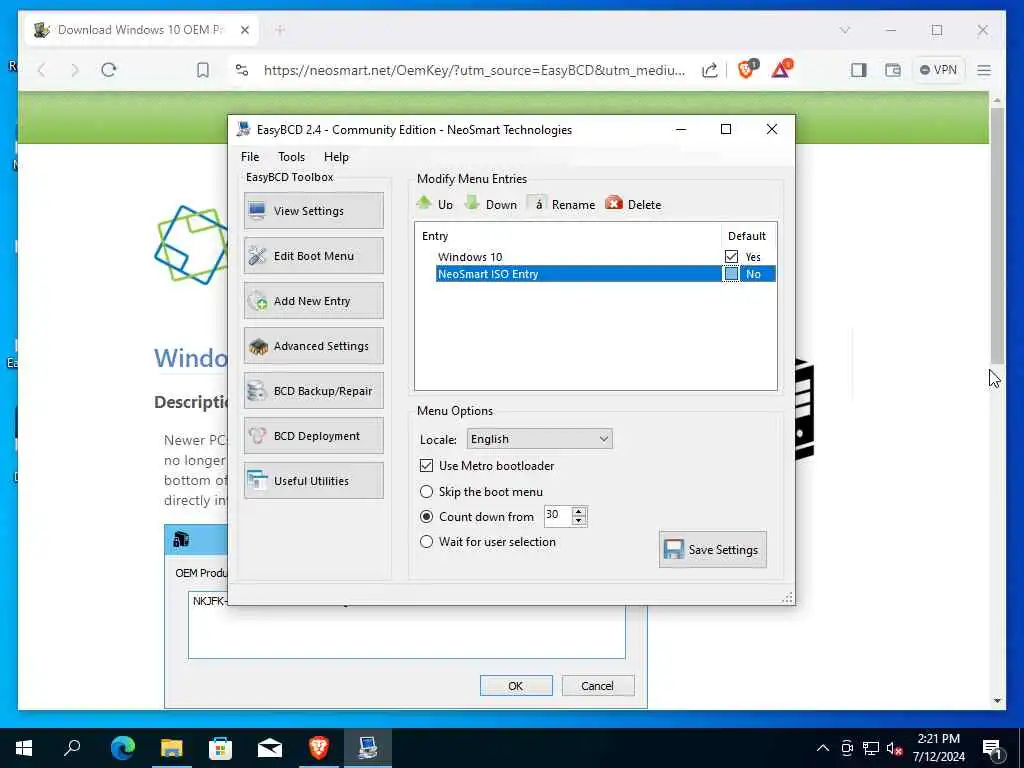Screen dimensions: 1024x768
Task: Click the site settings icon in address bar
Action: pyautogui.click(x=242, y=70)
